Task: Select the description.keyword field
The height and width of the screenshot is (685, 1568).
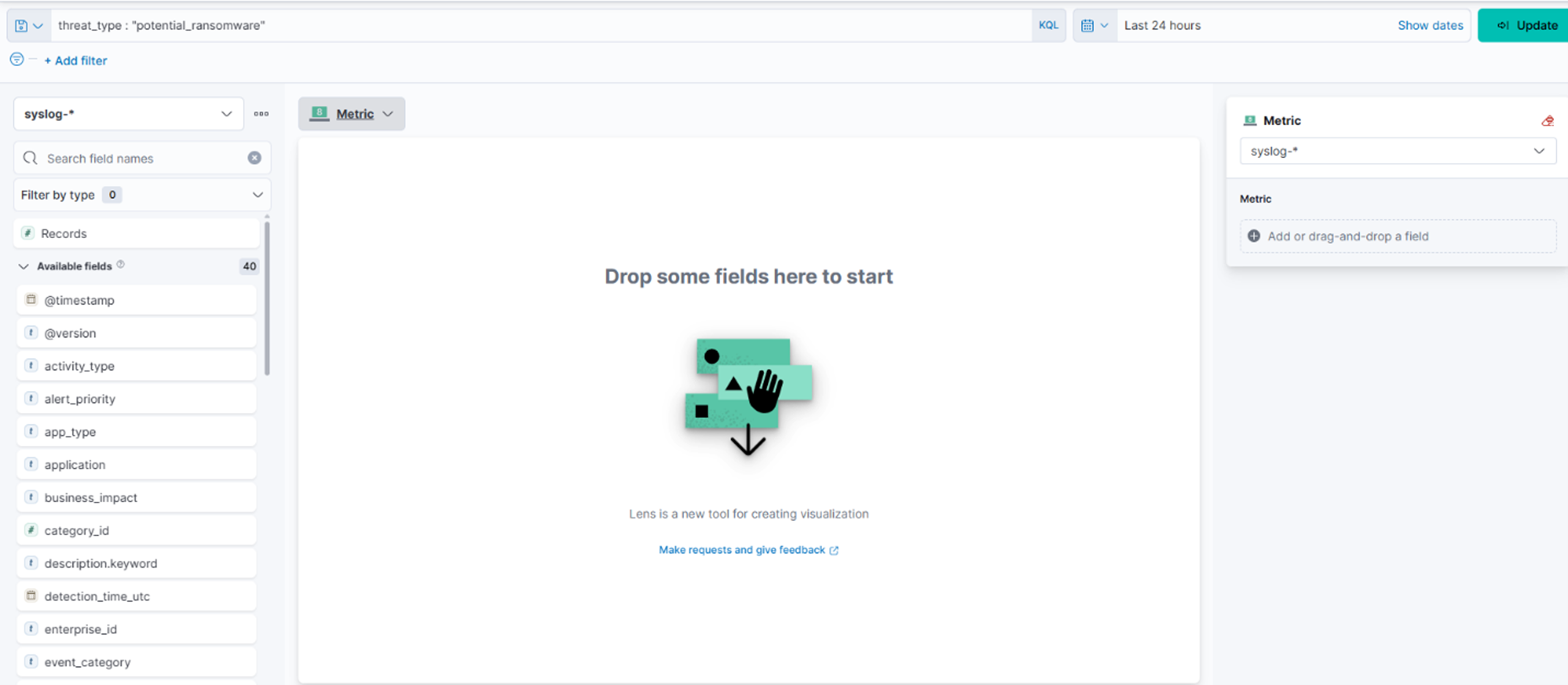Action: tap(137, 563)
